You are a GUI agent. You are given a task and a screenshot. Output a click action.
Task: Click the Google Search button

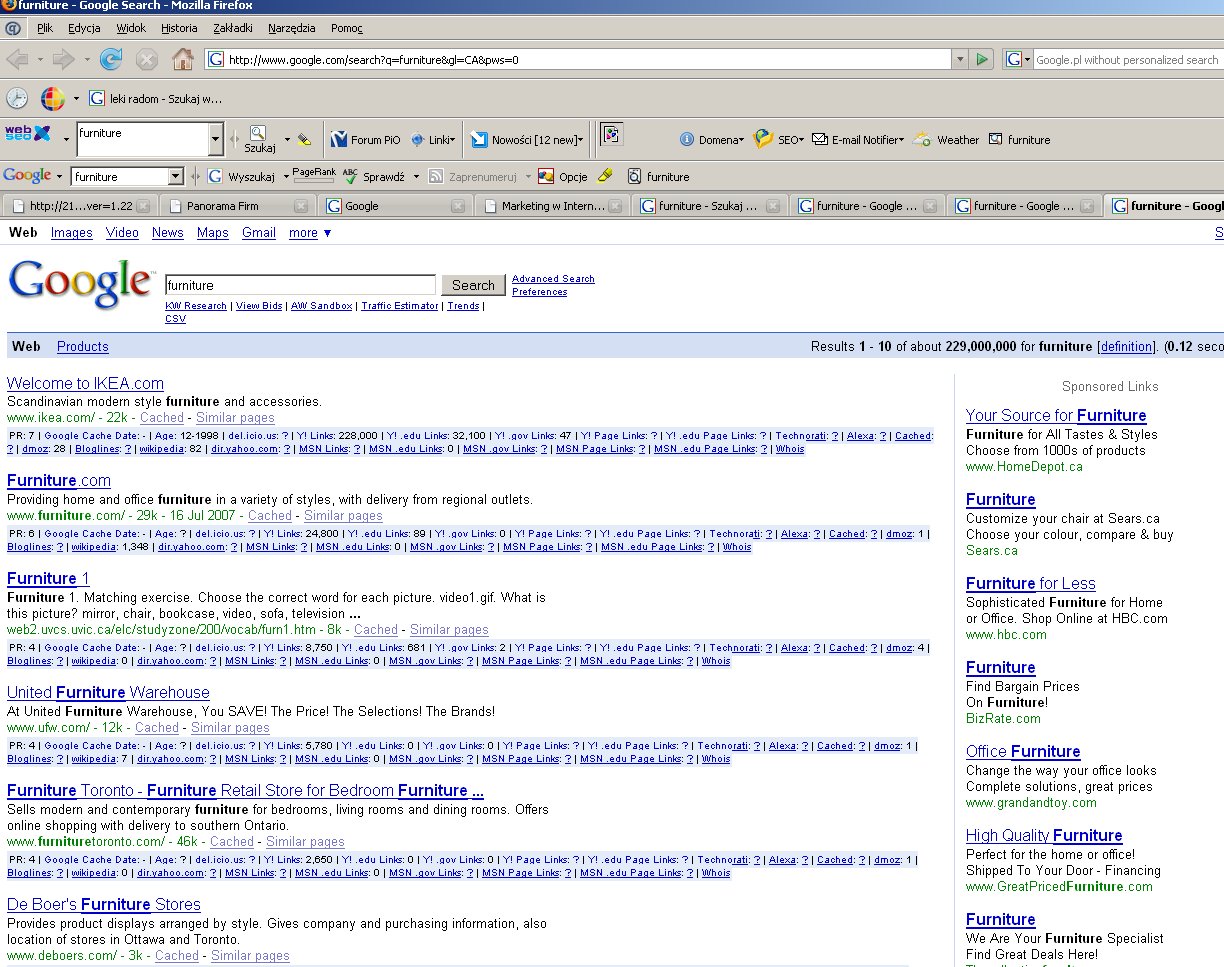pyautogui.click(x=473, y=285)
